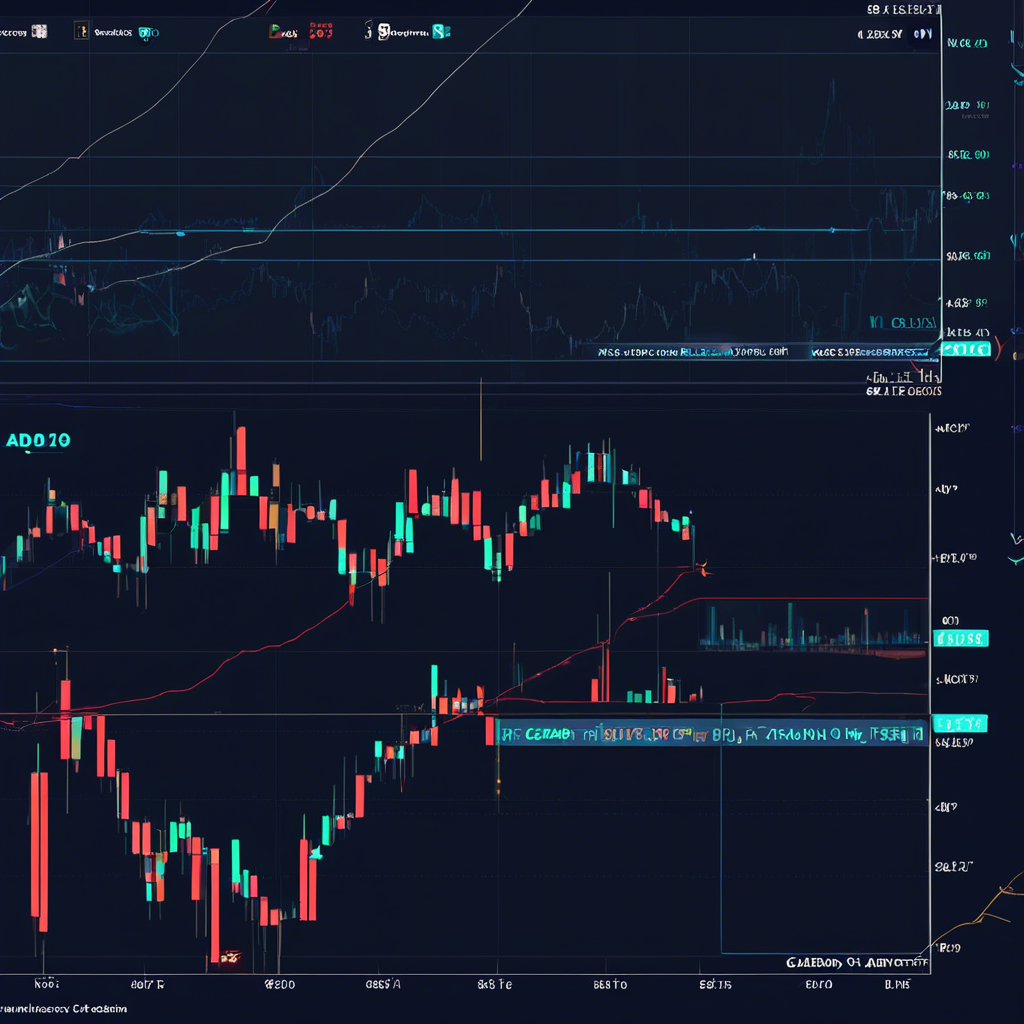The image size is (1024, 1024).
Task: Click the teal dot on the upper horizontal line
Action: tap(180, 233)
